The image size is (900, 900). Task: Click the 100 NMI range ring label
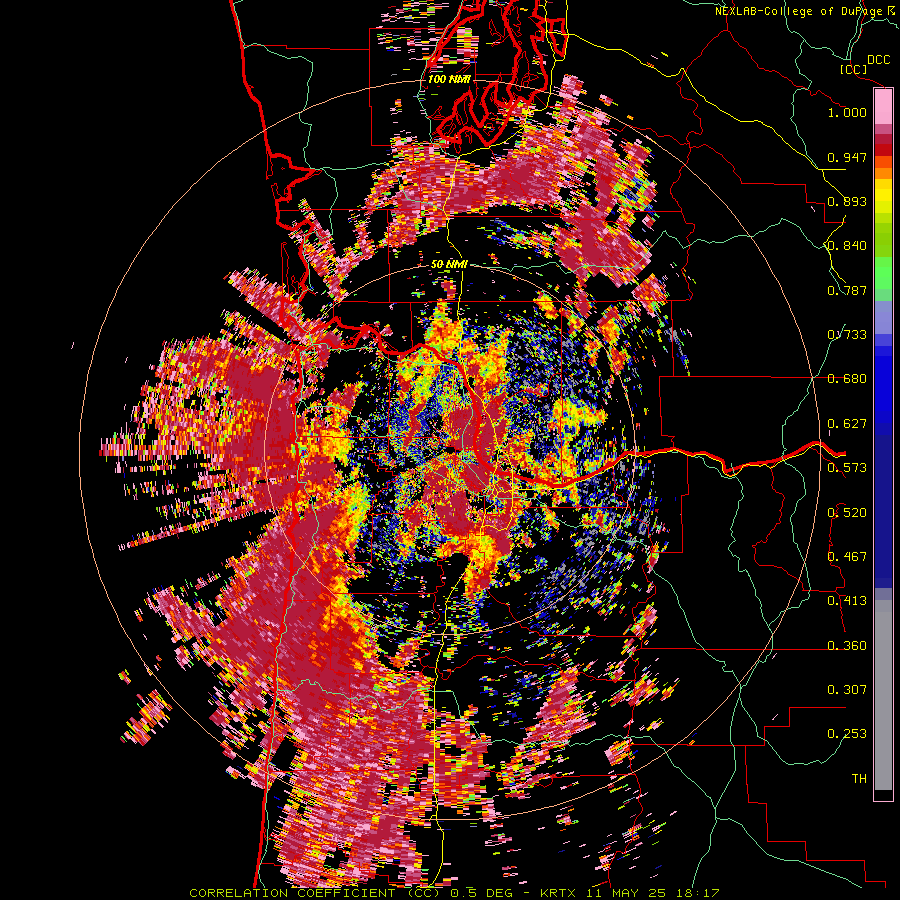449,79
